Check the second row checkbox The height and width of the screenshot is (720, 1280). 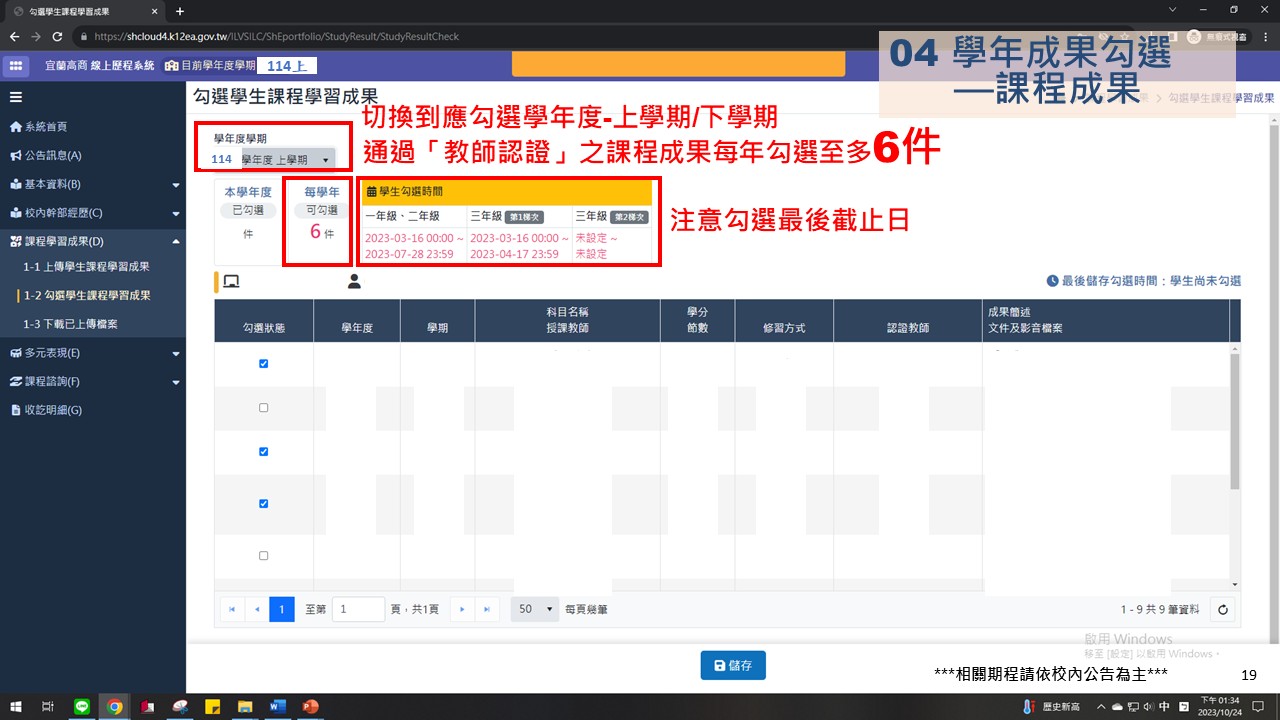[264, 408]
